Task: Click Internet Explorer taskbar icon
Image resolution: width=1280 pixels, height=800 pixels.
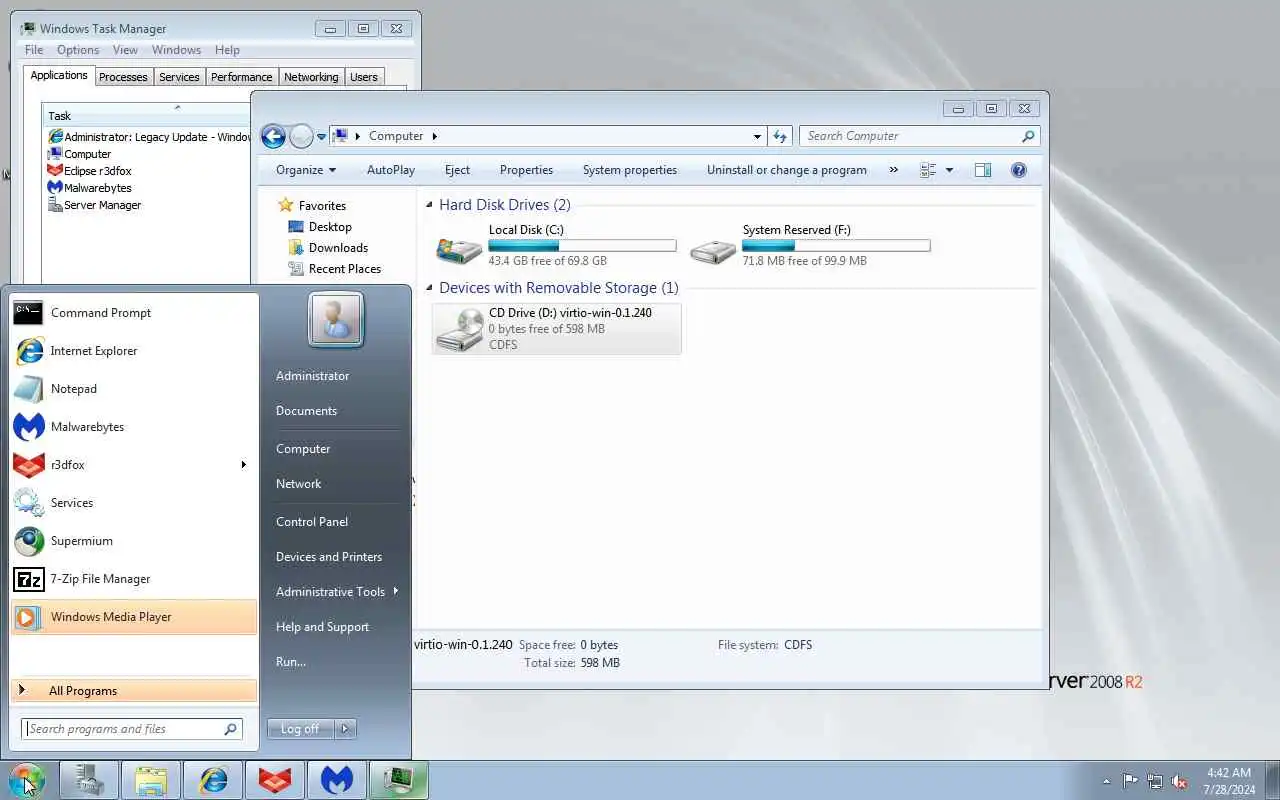Action: click(213, 780)
